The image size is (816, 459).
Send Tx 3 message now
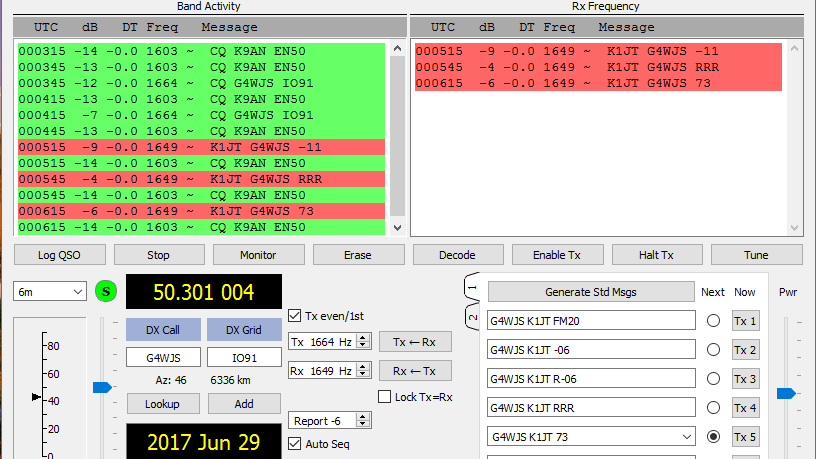[745, 379]
